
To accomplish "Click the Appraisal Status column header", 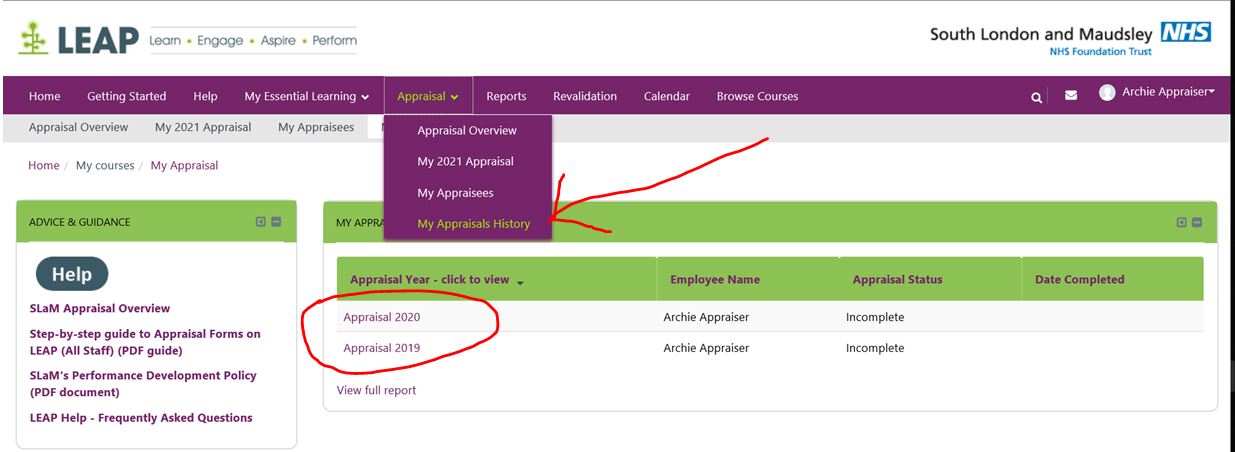I will coord(897,280).
